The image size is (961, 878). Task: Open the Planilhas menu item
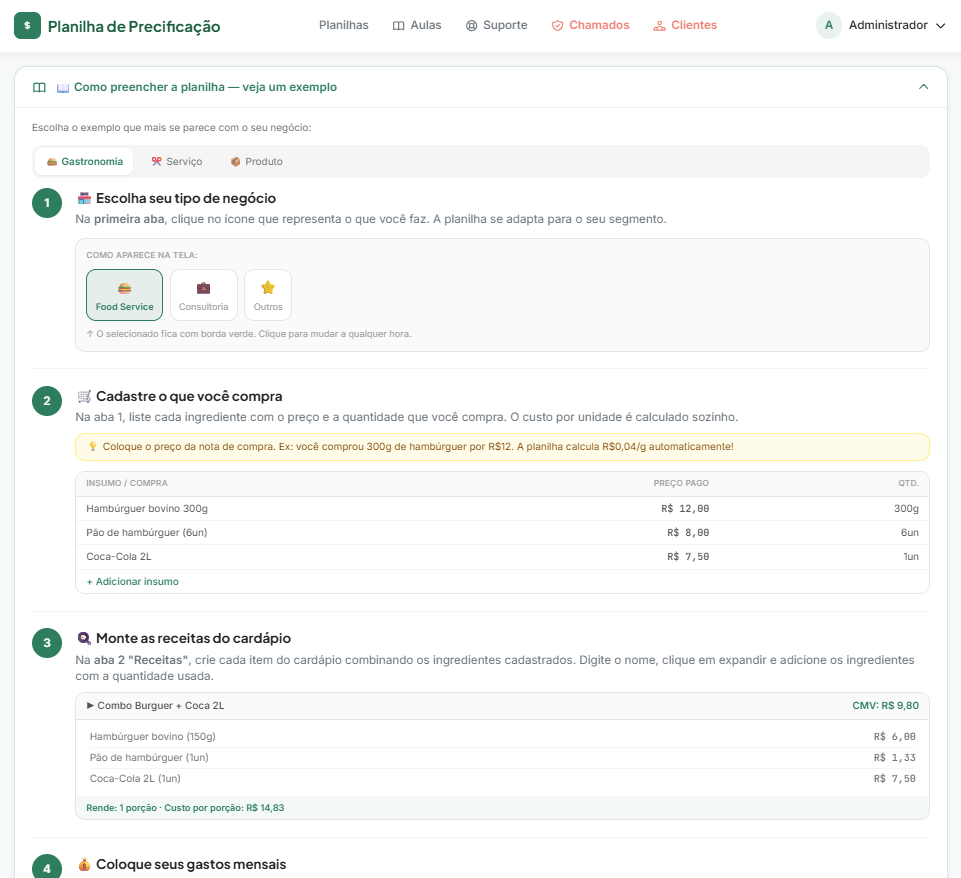(343, 25)
